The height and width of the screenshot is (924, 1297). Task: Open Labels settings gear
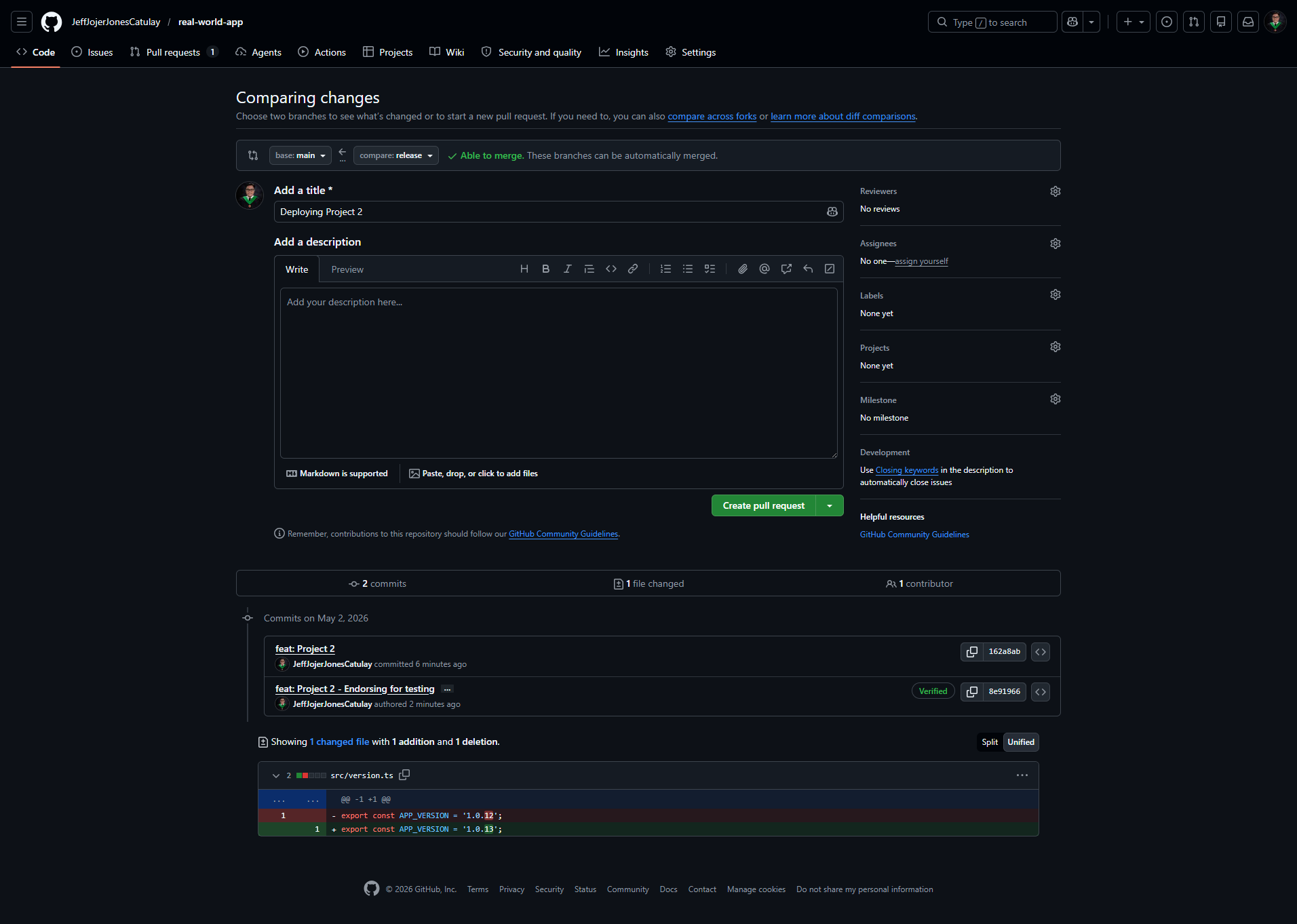coord(1056,294)
